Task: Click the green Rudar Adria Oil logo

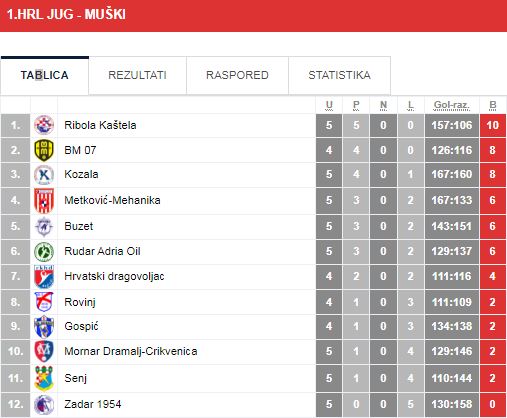Action: (44, 252)
